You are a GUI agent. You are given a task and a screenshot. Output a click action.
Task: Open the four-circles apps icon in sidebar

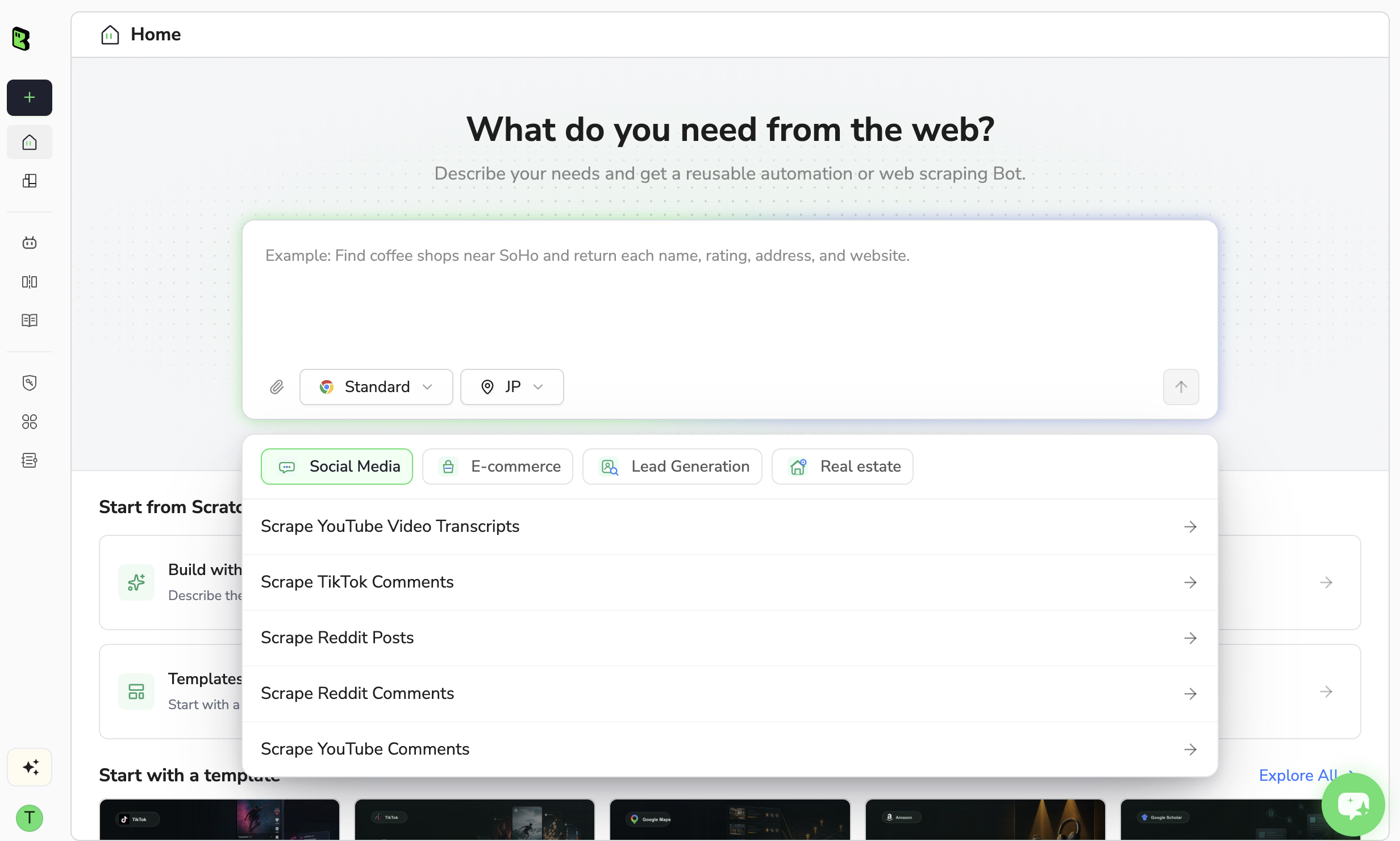(30, 422)
